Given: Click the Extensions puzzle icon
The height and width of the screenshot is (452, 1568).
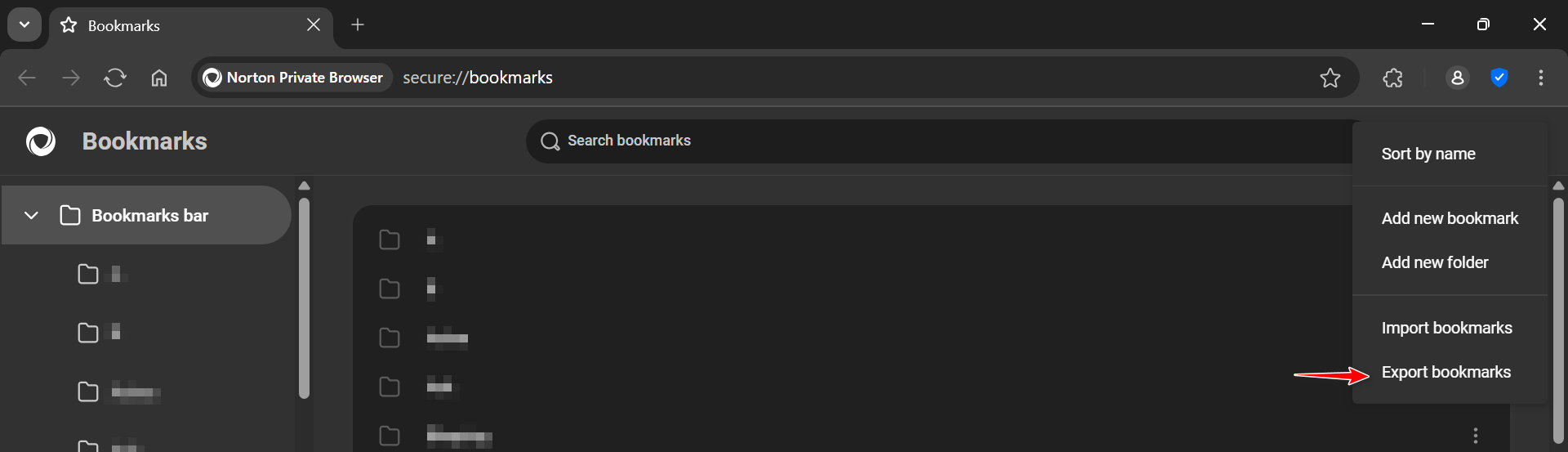Looking at the screenshot, I should tap(1393, 78).
